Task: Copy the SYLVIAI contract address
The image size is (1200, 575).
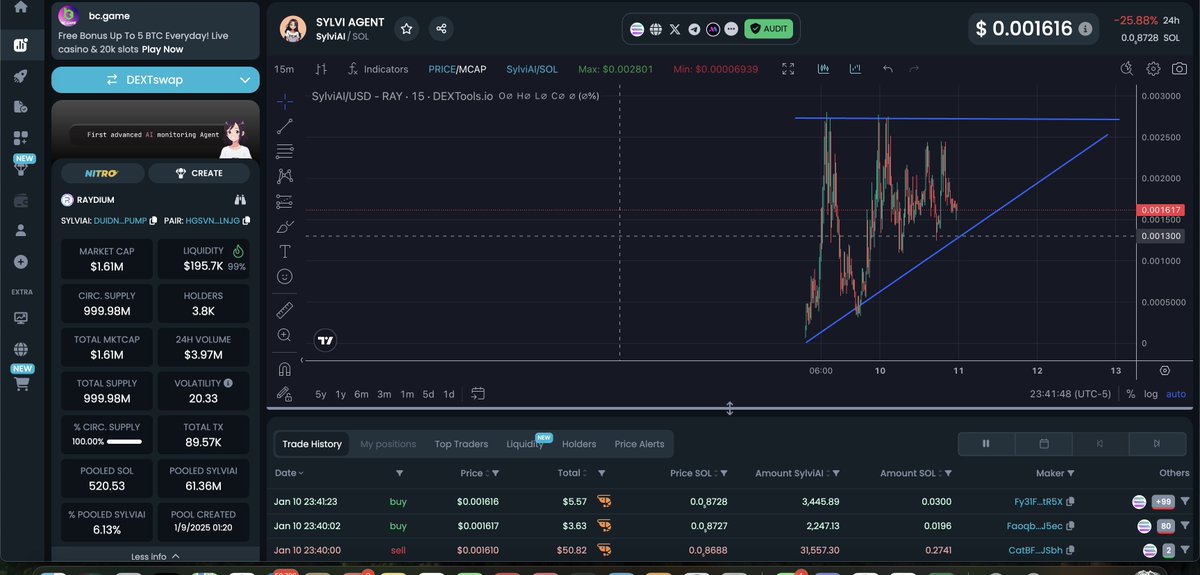Action: click(x=153, y=220)
